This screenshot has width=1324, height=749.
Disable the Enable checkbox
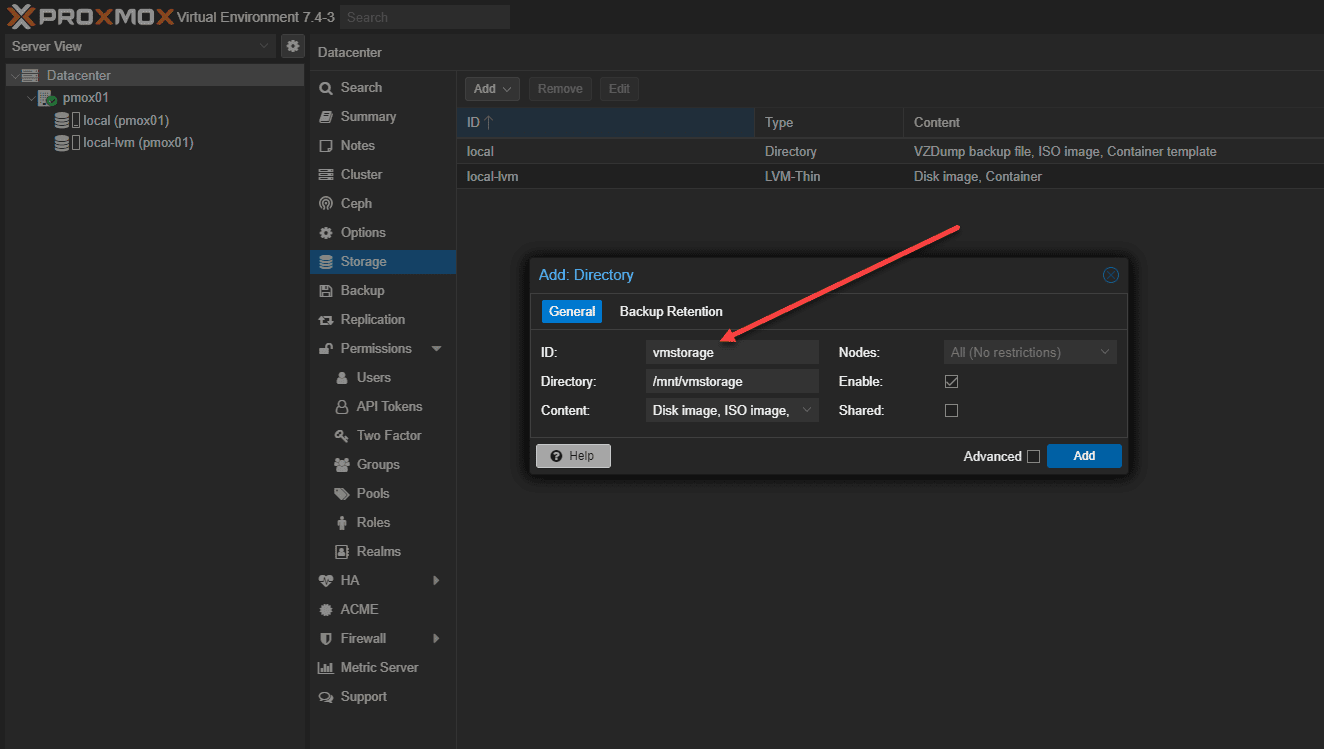951,382
